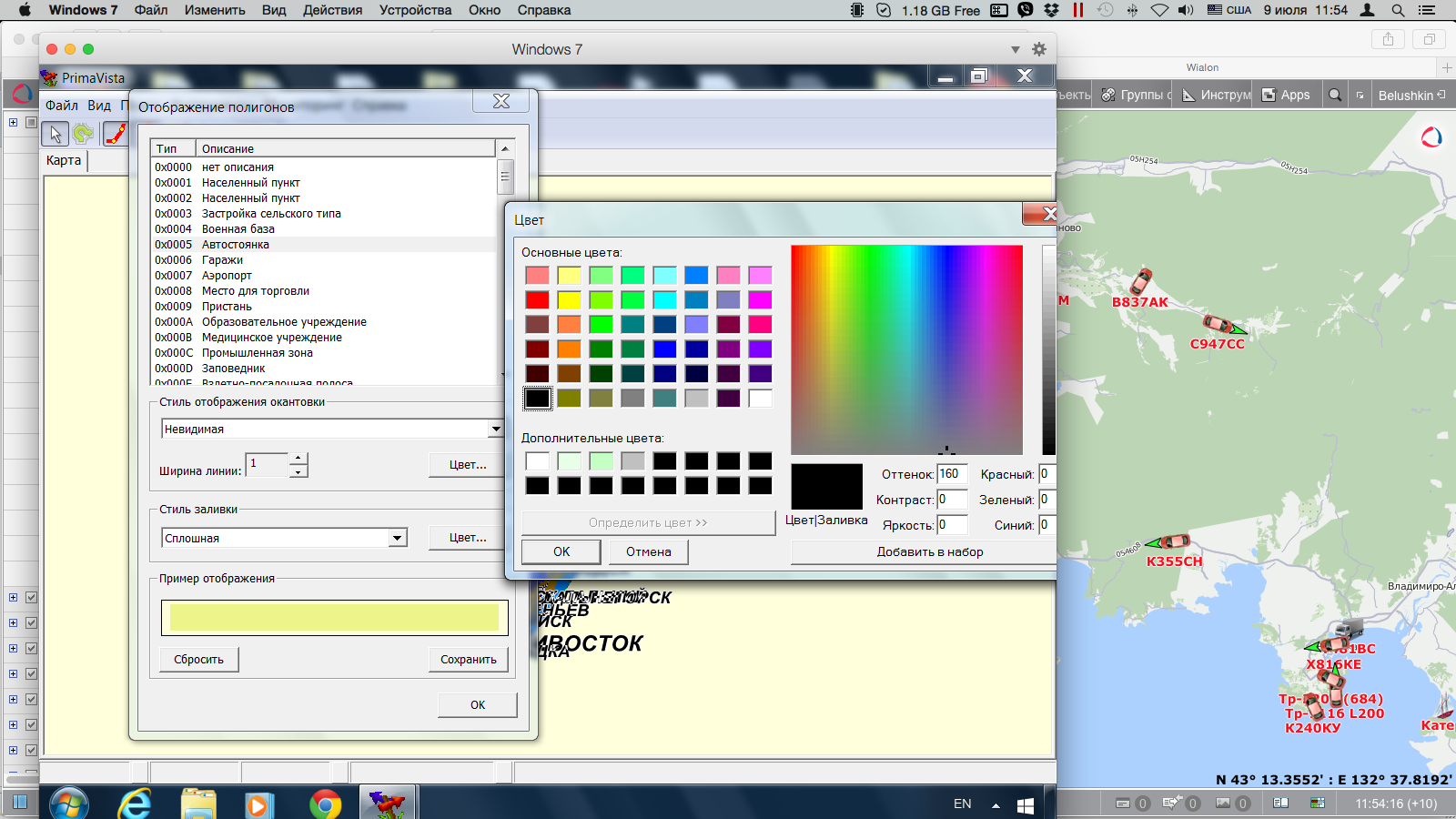Toggle the bottom checkbox in left panel
Viewport: 1456px width, 819px height.
tap(31, 751)
